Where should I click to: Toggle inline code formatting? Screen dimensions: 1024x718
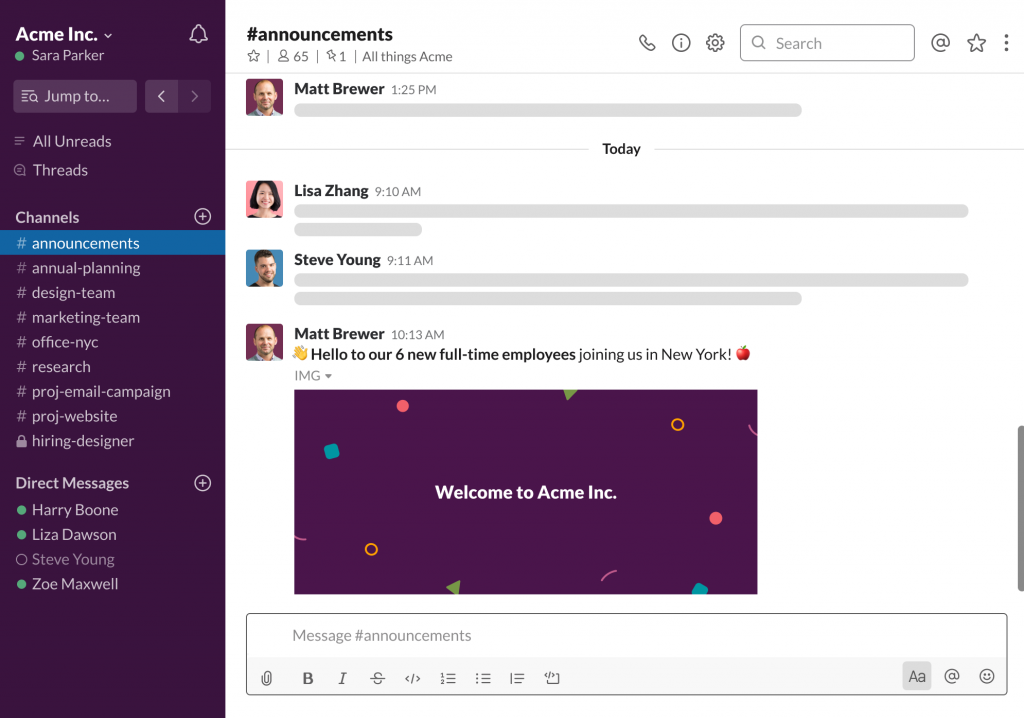point(412,678)
